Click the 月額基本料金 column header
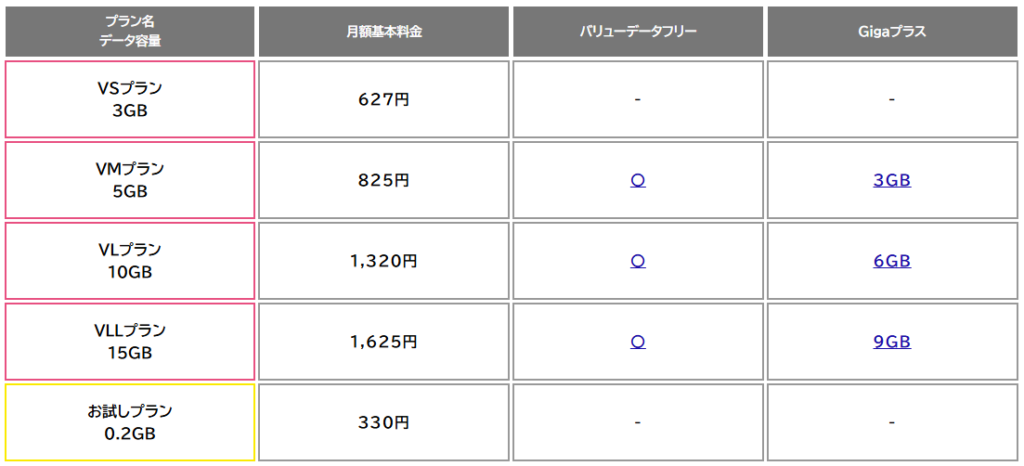Image resolution: width=1024 pixels, height=466 pixels. click(x=384, y=31)
